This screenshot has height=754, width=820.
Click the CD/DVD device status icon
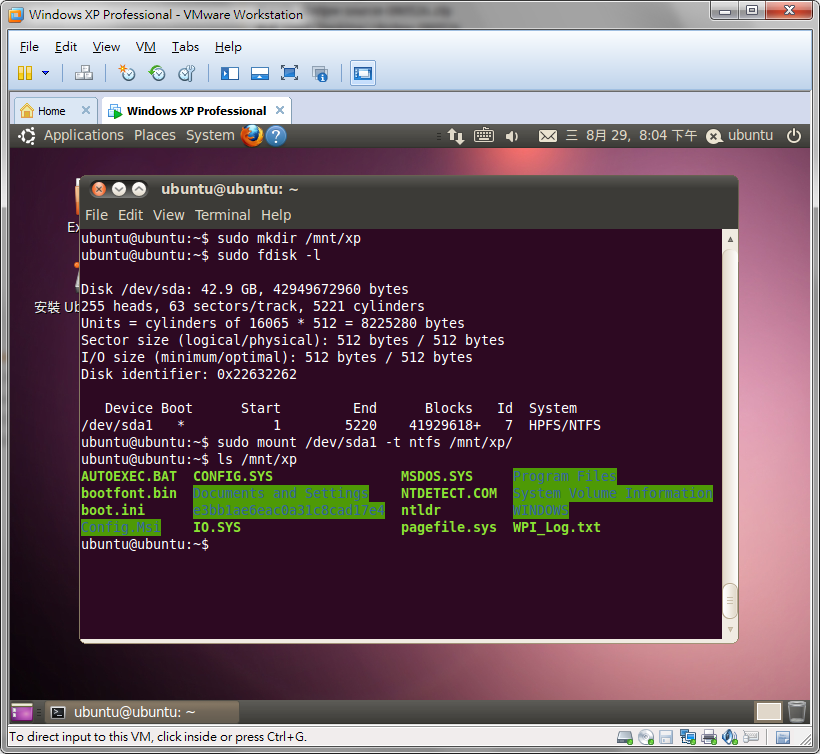pyautogui.click(x=646, y=737)
